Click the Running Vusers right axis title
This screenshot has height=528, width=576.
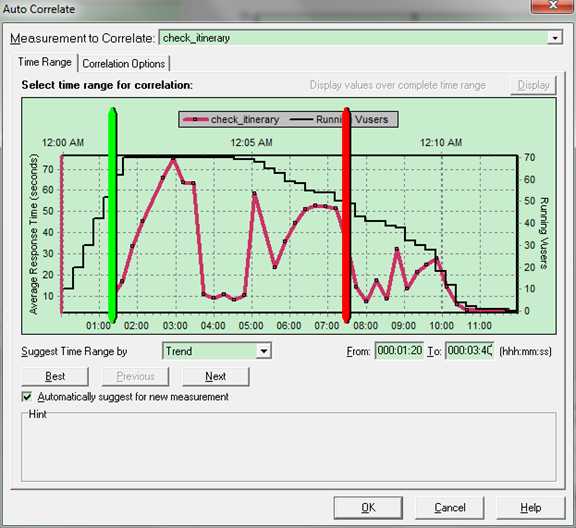544,233
